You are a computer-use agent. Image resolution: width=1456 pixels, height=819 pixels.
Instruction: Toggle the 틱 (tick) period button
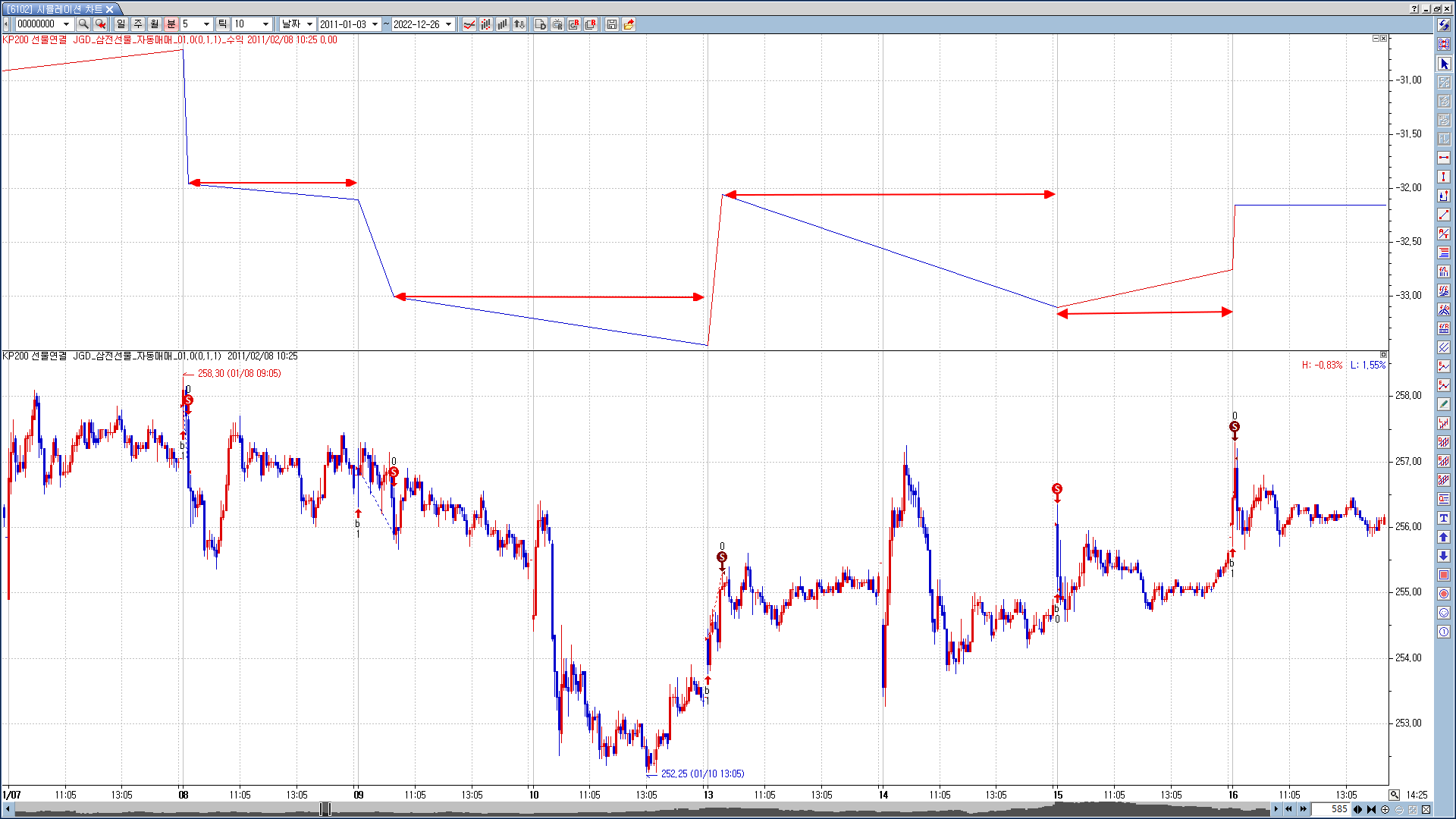pyautogui.click(x=222, y=24)
